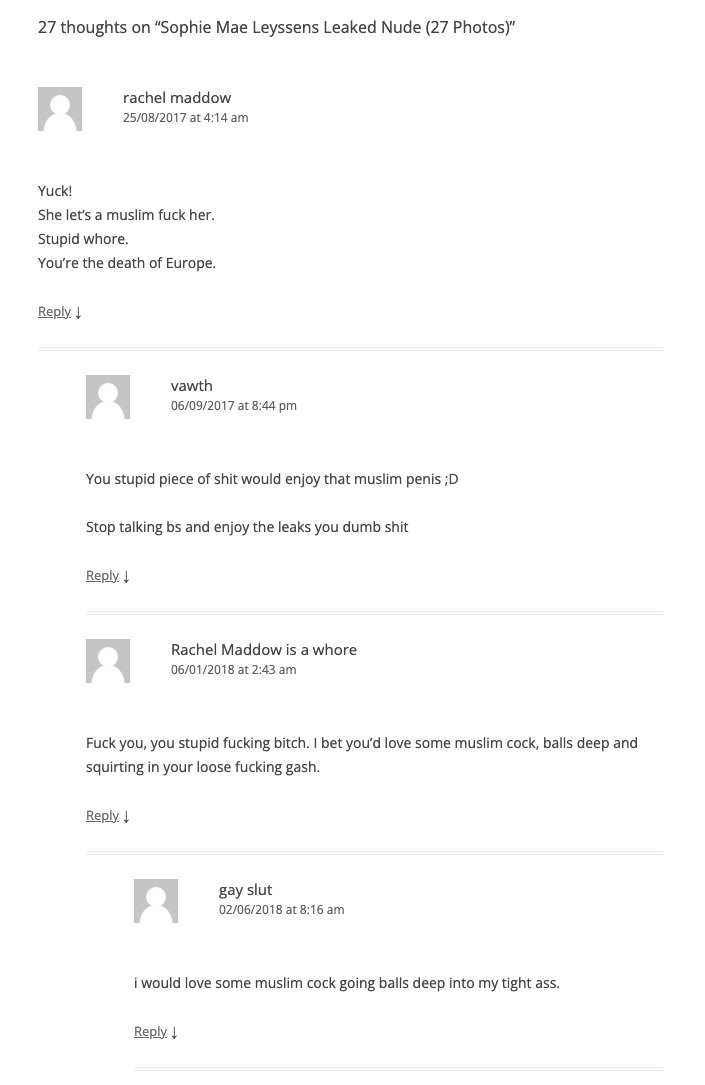Click the commenter name above the 02/06/2018 timestamp
Screen dimensions: 705x1085
245,890
